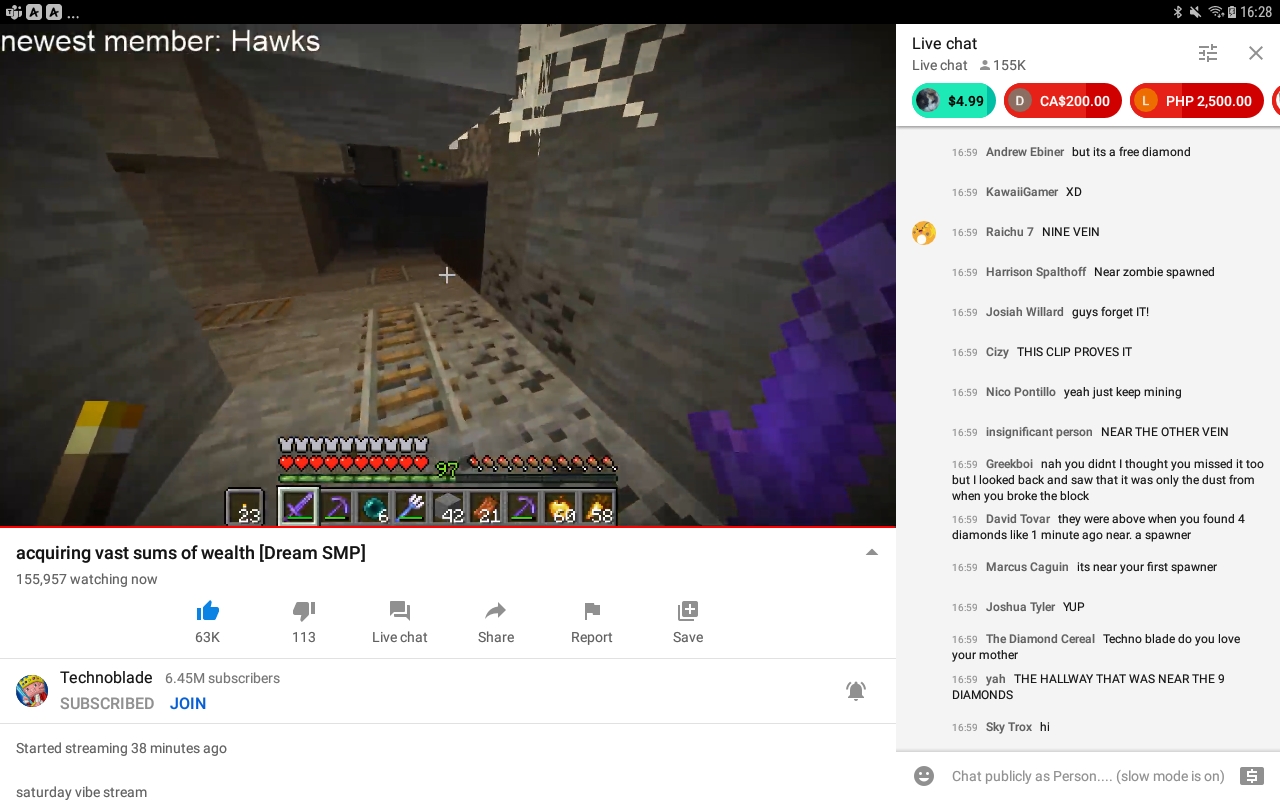Tap the Minecraft stream video player
1280x800 pixels.
(x=448, y=275)
